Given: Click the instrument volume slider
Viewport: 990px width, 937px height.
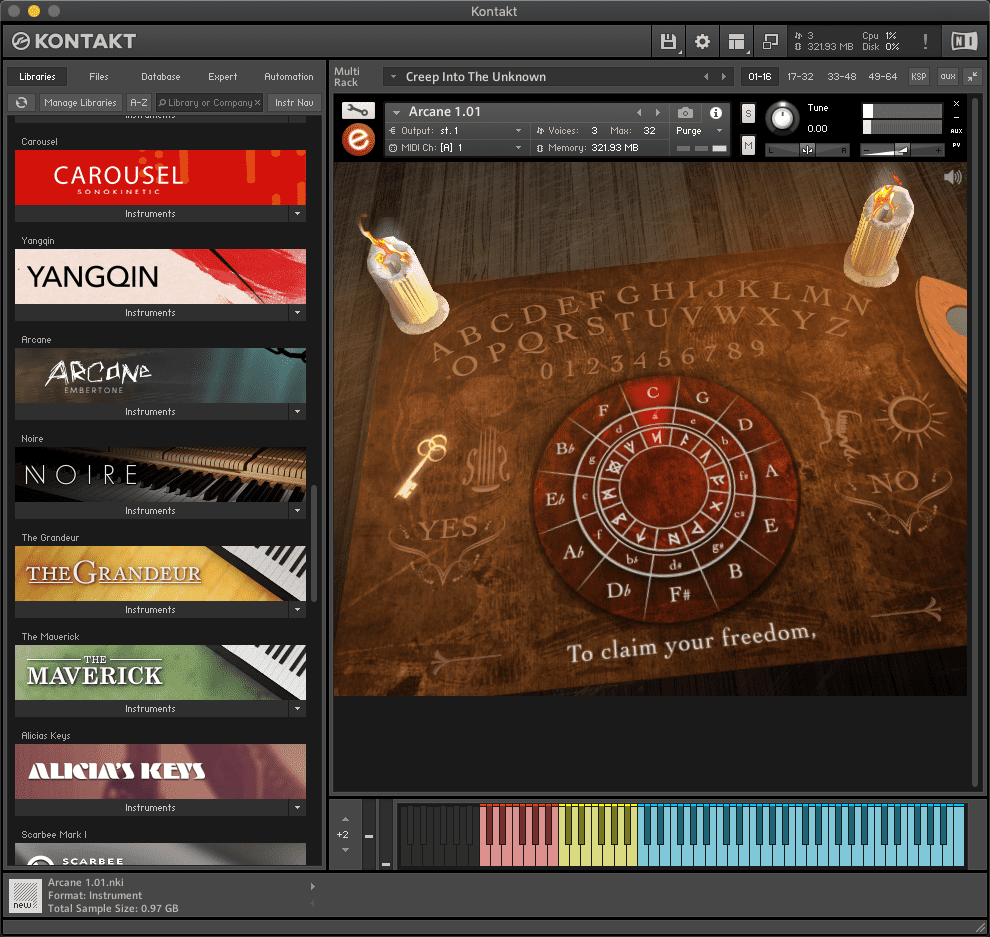Looking at the screenshot, I should 902,150.
